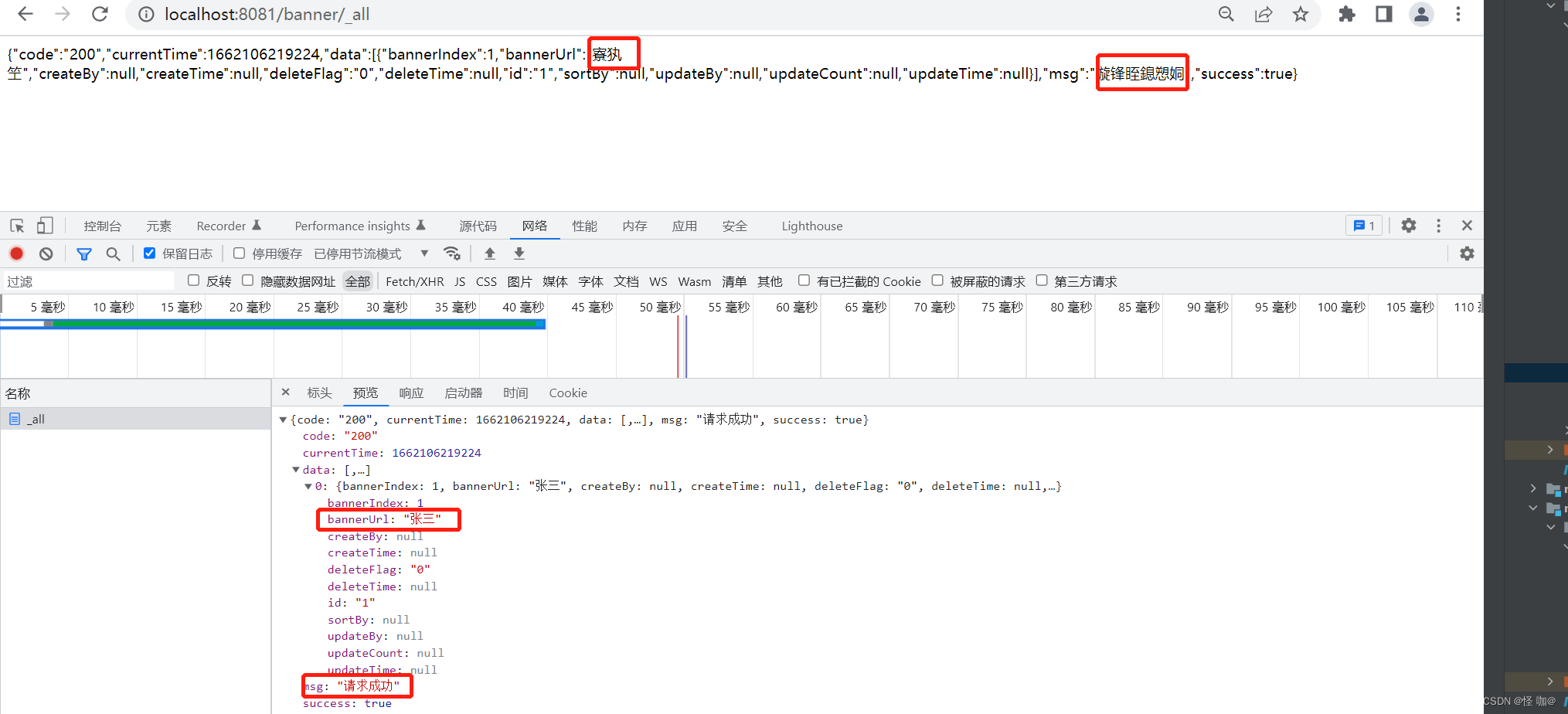Open the 标头 tab of the request
This screenshot has height=714, width=1568.
click(x=319, y=393)
